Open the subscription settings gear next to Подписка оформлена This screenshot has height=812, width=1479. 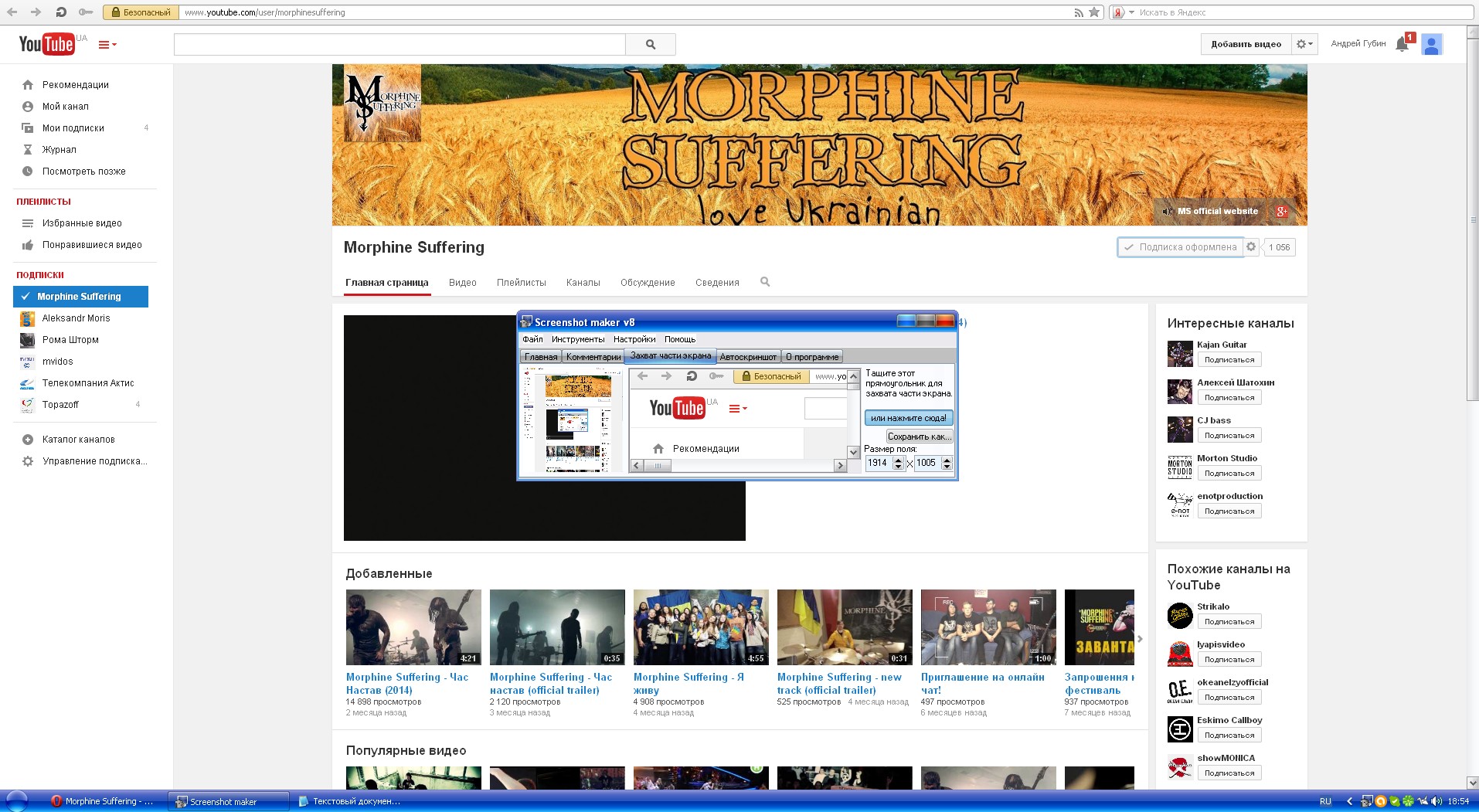click(x=1252, y=247)
